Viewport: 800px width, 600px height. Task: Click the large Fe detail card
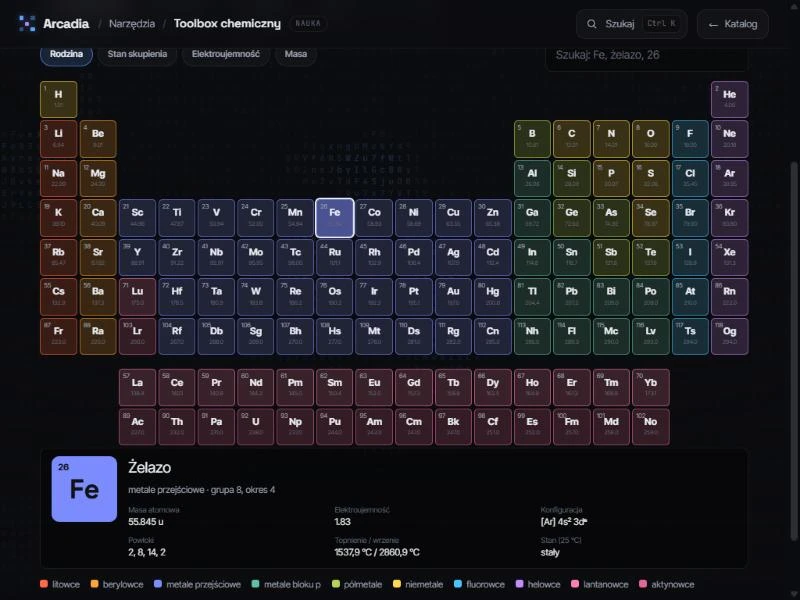[84, 489]
